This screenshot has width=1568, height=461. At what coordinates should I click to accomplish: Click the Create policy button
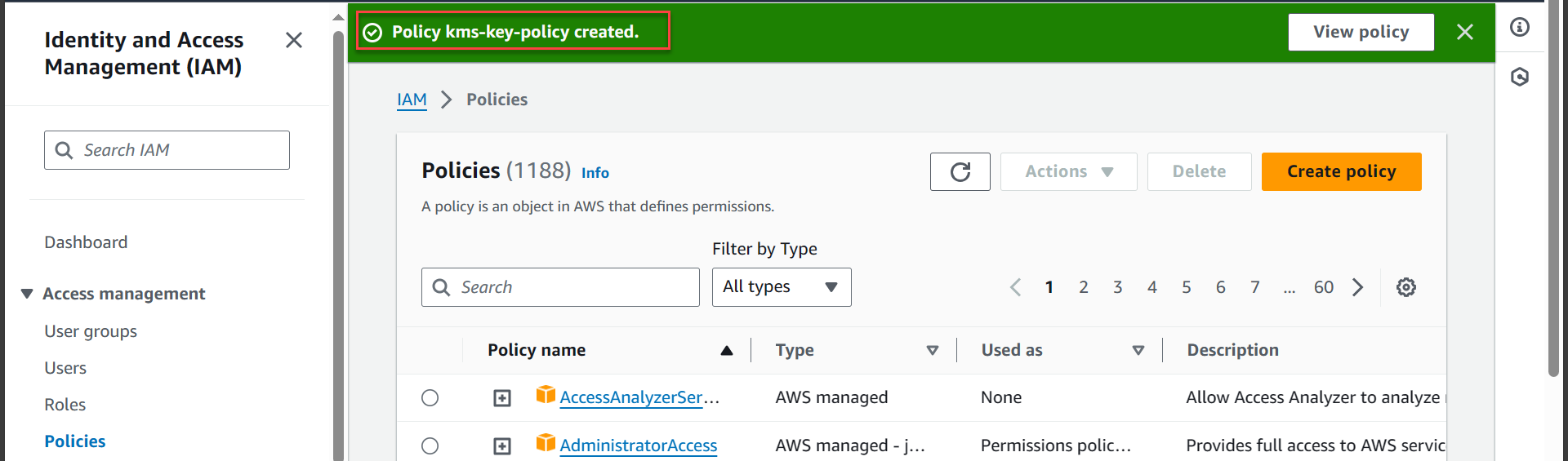1341,171
